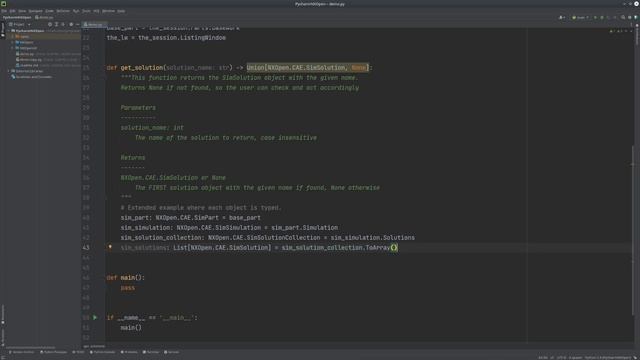Click the get_solution function name in the editor
This screenshot has width=640, height=360.
(142, 68)
